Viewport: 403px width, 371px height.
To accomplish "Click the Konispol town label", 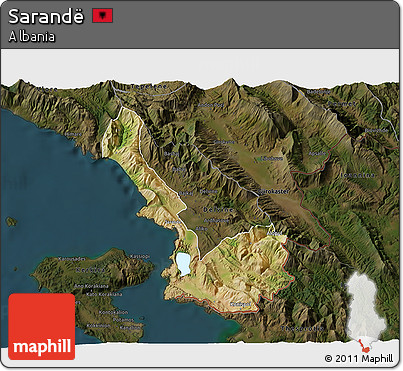I will (240, 304).
